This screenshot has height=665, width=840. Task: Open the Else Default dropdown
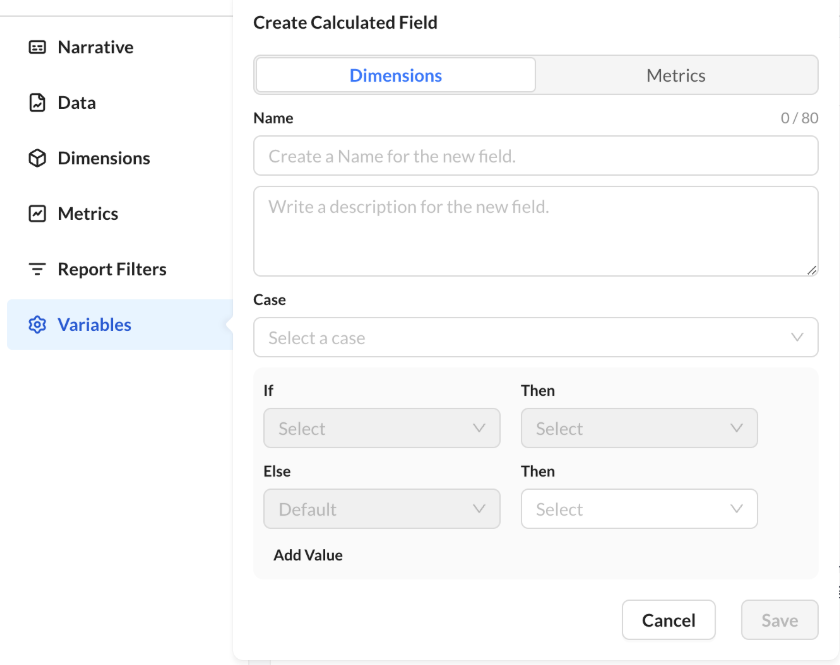pos(382,509)
